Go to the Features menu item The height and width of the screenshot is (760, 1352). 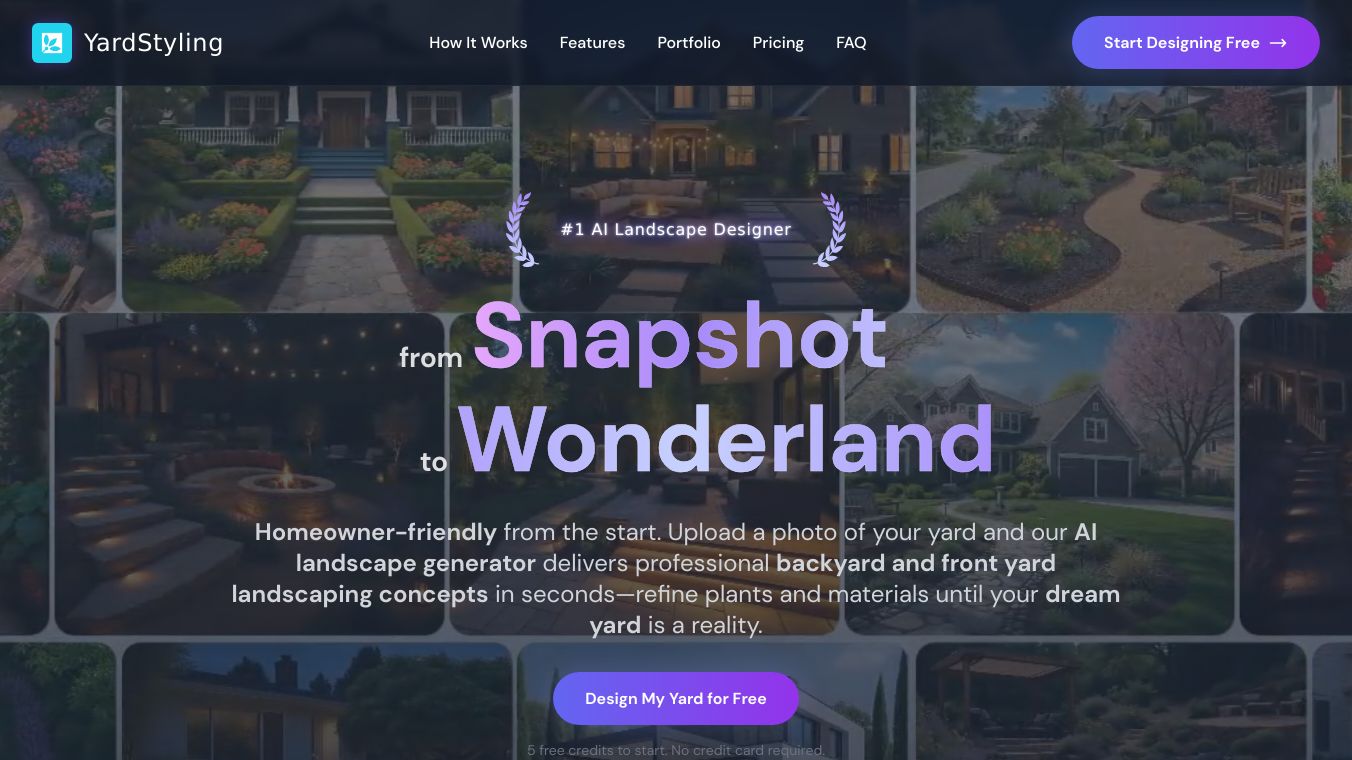tap(592, 43)
